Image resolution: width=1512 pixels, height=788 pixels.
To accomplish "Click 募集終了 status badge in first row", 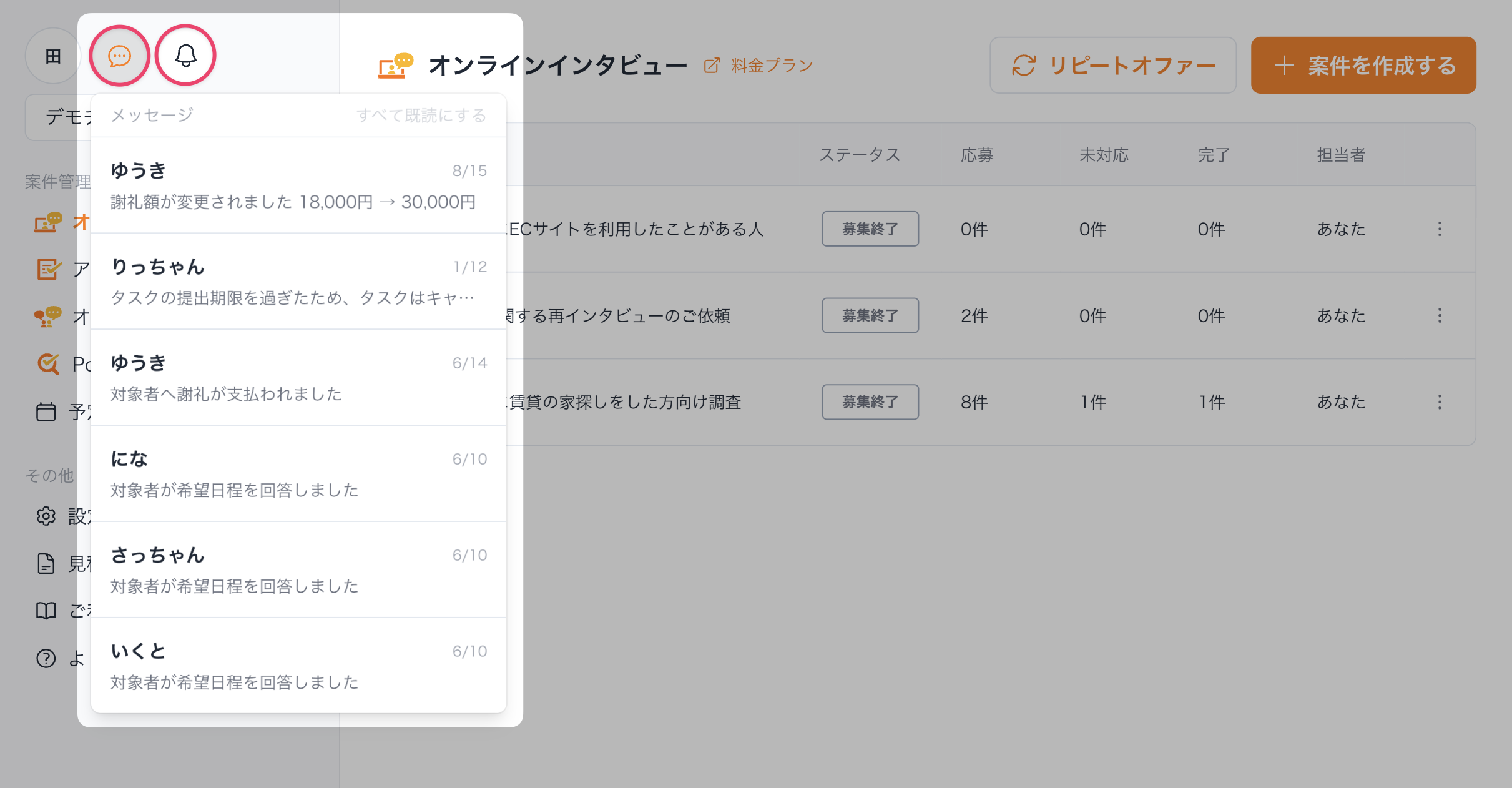I will pos(870,229).
